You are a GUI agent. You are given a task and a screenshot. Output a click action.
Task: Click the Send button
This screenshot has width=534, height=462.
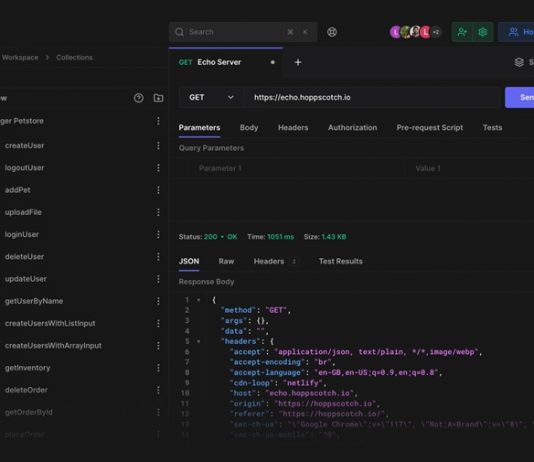click(520, 97)
